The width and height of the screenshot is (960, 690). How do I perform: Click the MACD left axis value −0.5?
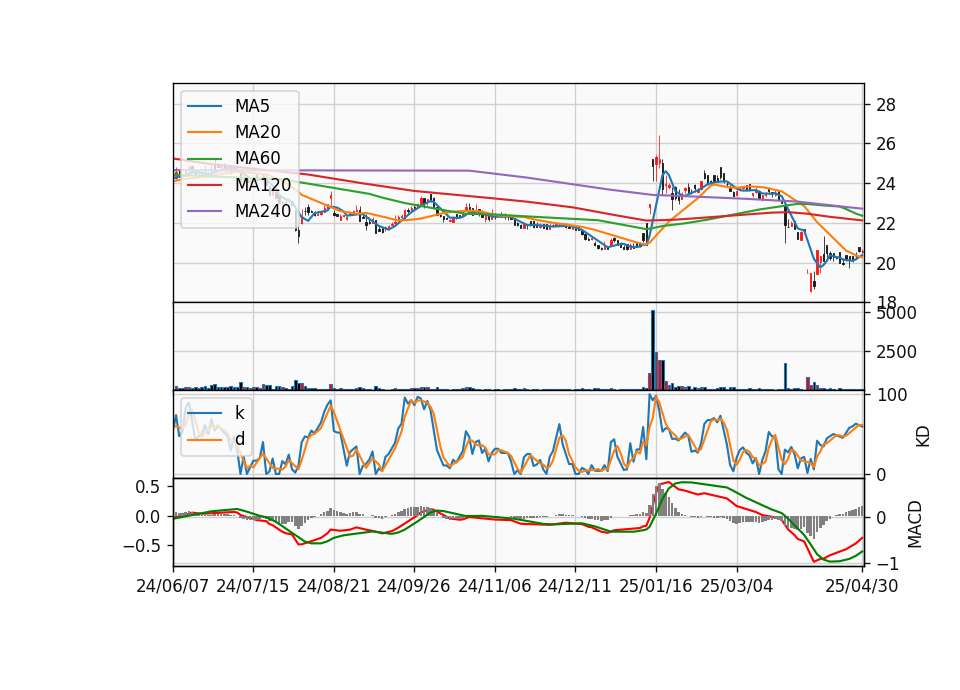pyautogui.click(x=141, y=546)
